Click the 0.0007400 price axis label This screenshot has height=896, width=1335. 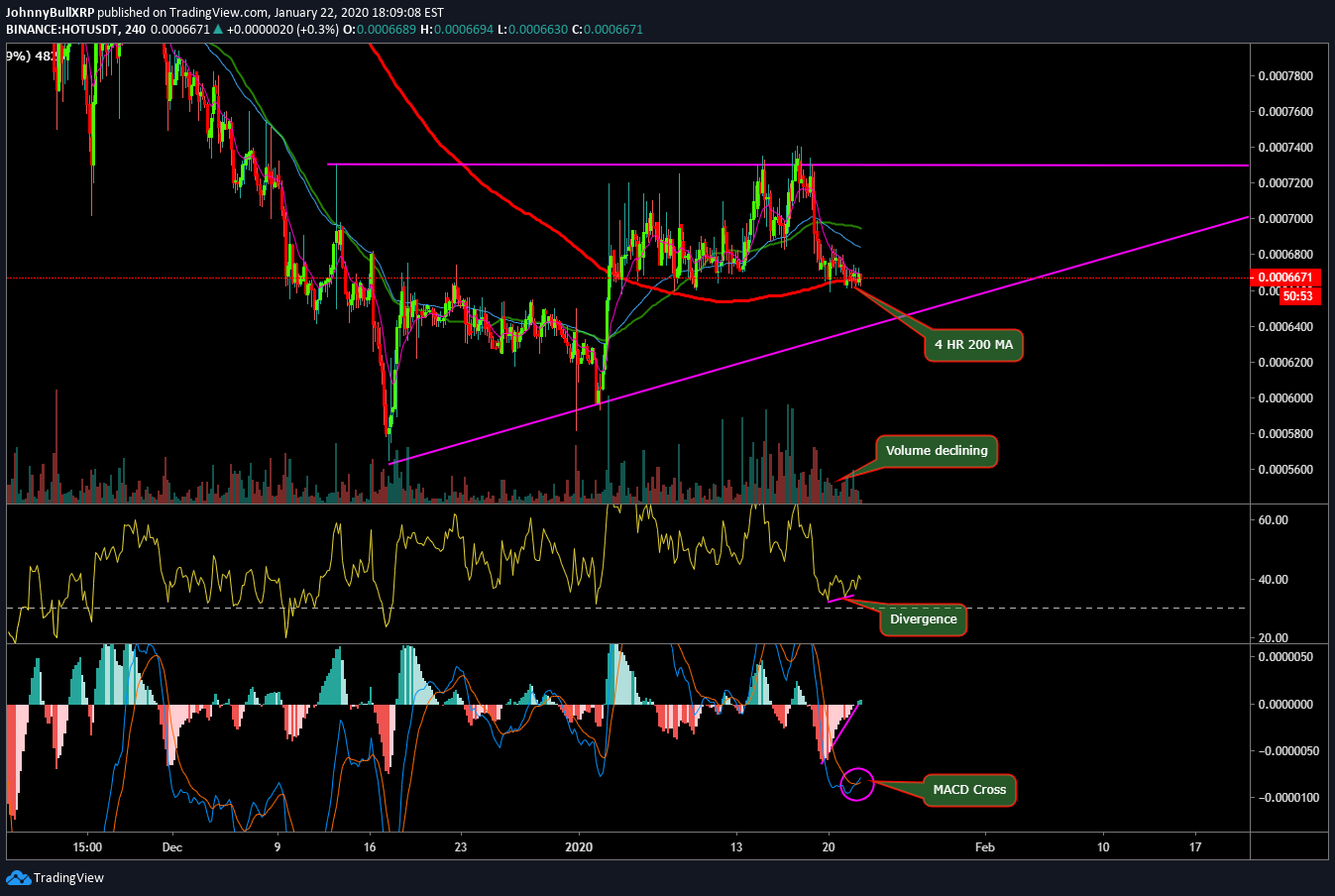click(x=1285, y=148)
